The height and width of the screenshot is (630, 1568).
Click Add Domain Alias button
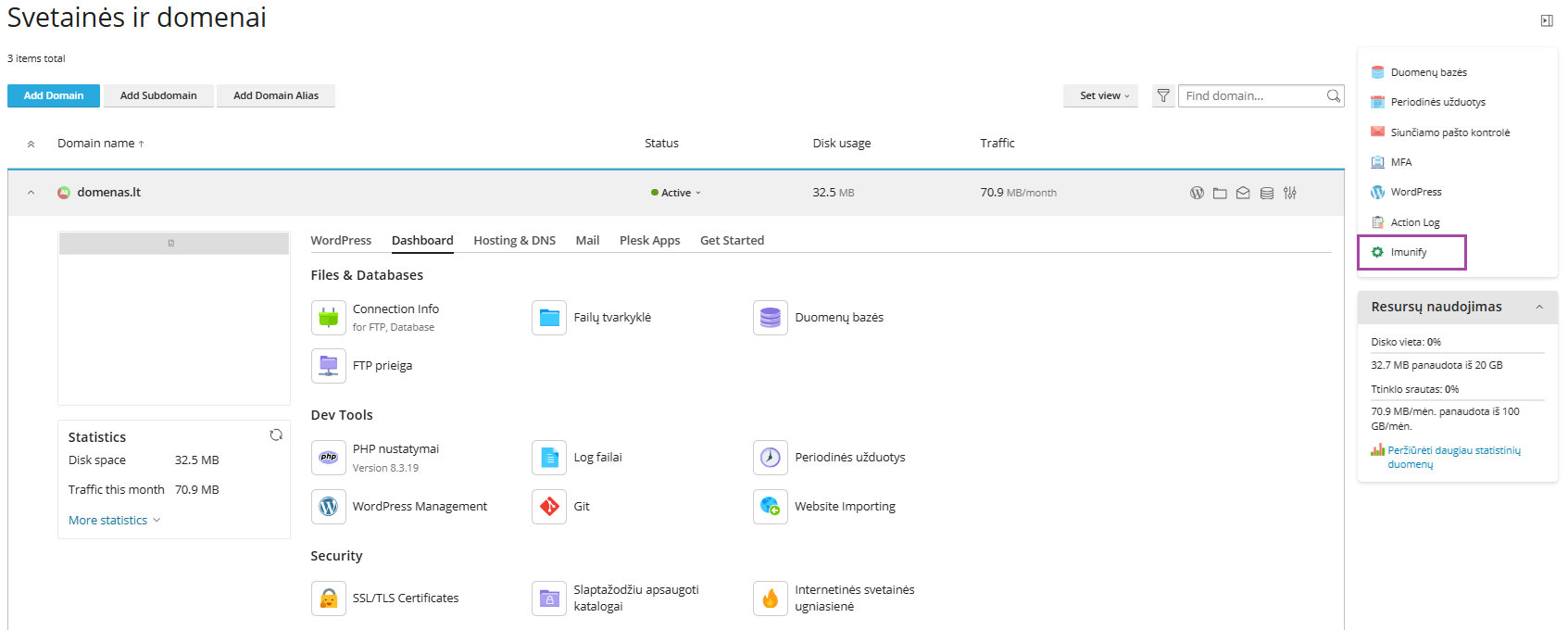(x=276, y=95)
